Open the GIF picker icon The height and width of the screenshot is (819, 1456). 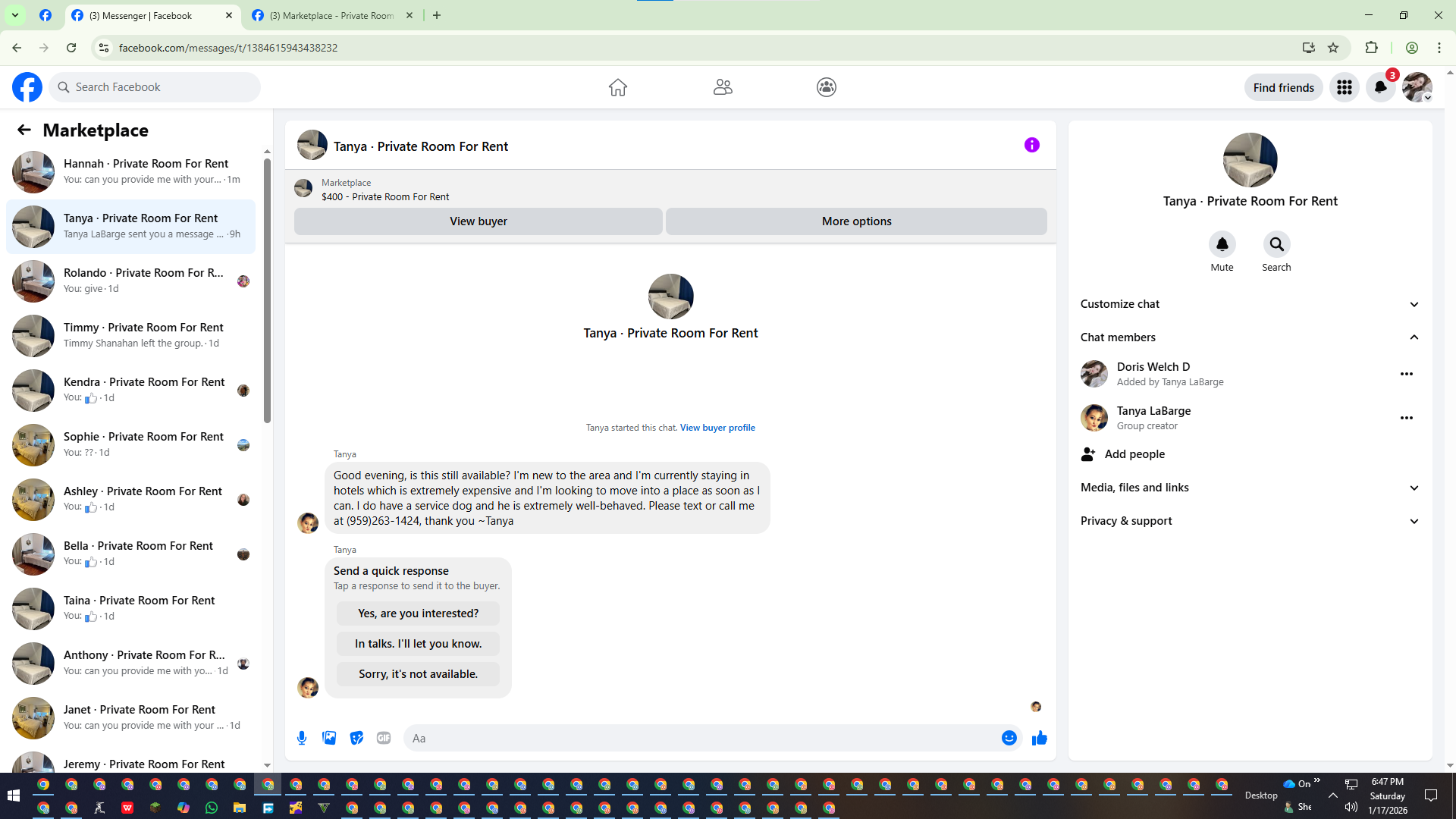pos(384,738)
